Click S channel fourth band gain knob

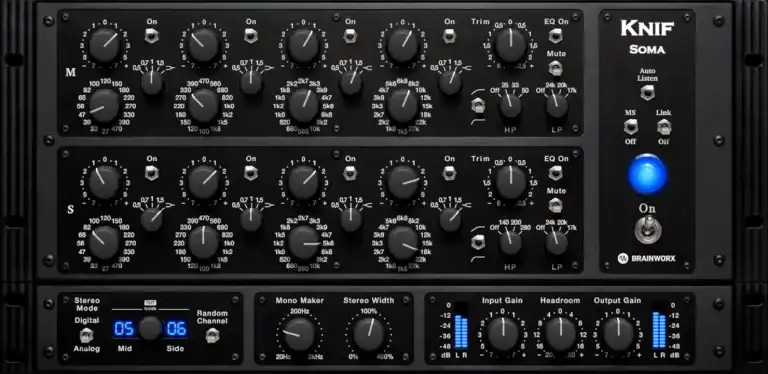click(403, 182)
